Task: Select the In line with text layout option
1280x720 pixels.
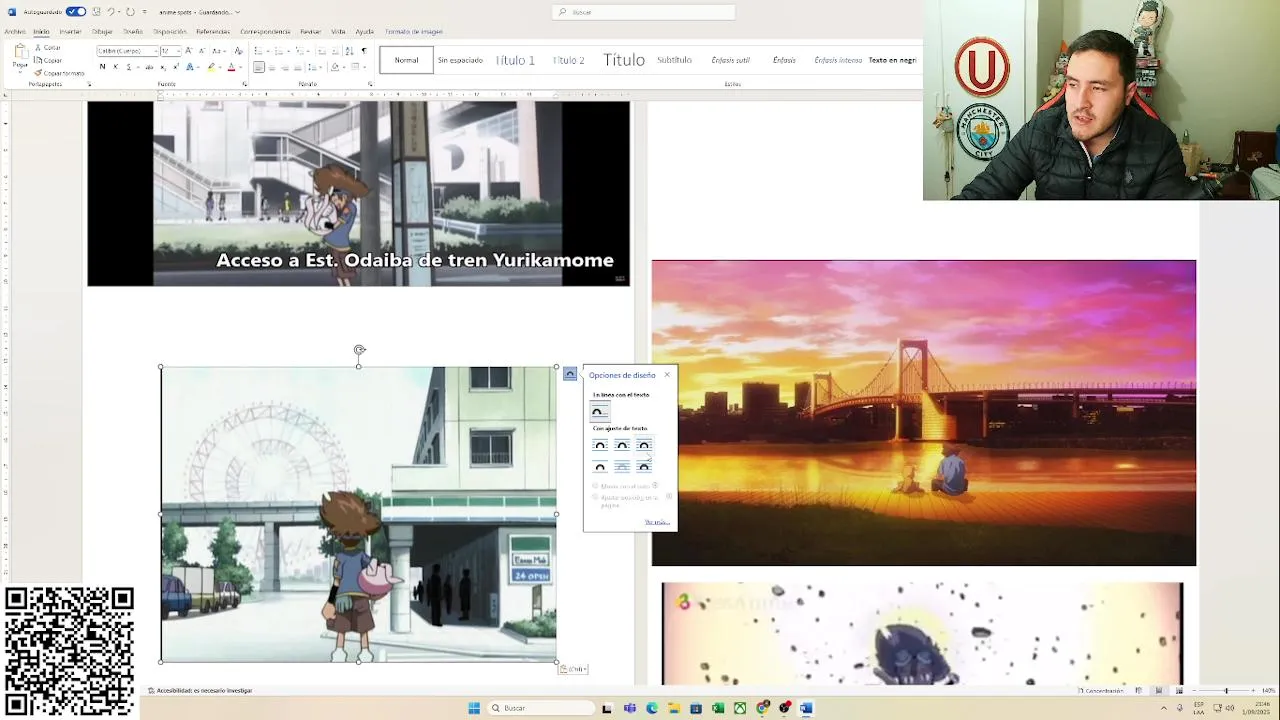Action: pos(600,412)
